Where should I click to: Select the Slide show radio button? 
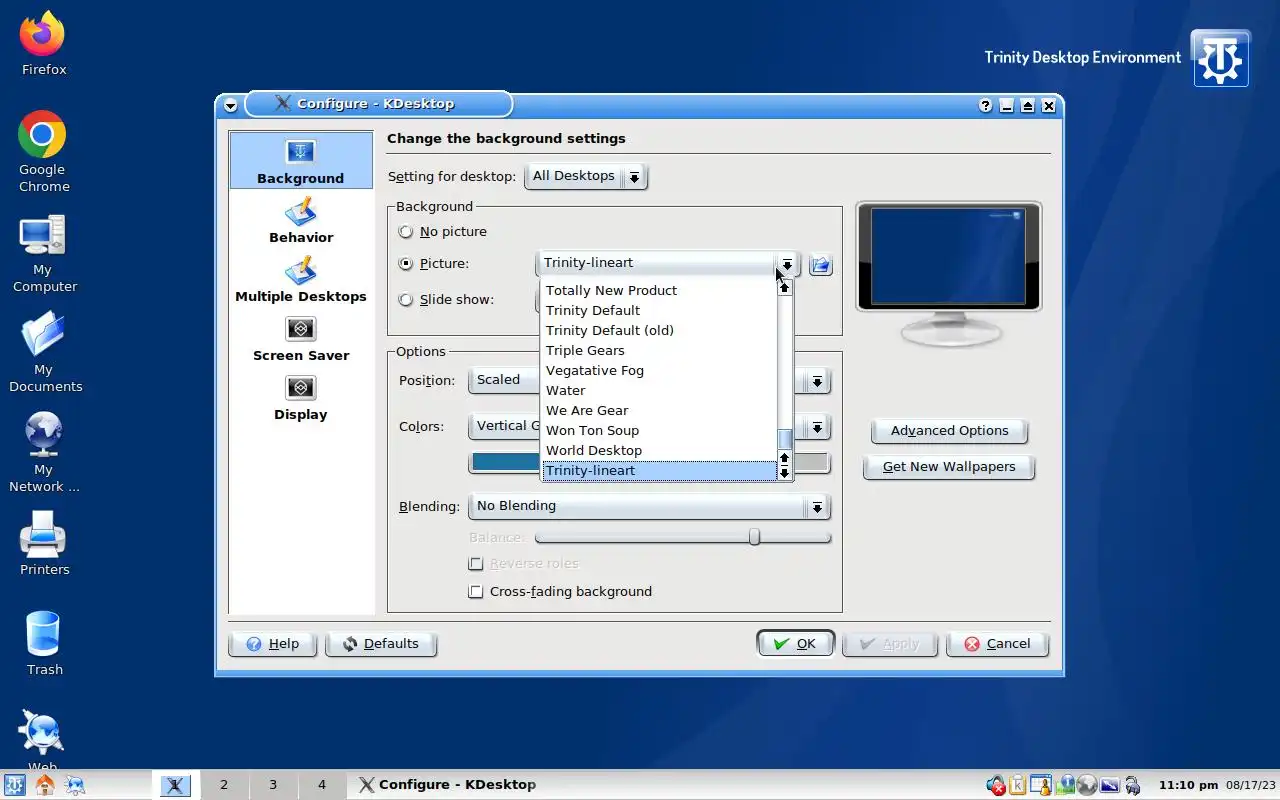pos(406,300)
